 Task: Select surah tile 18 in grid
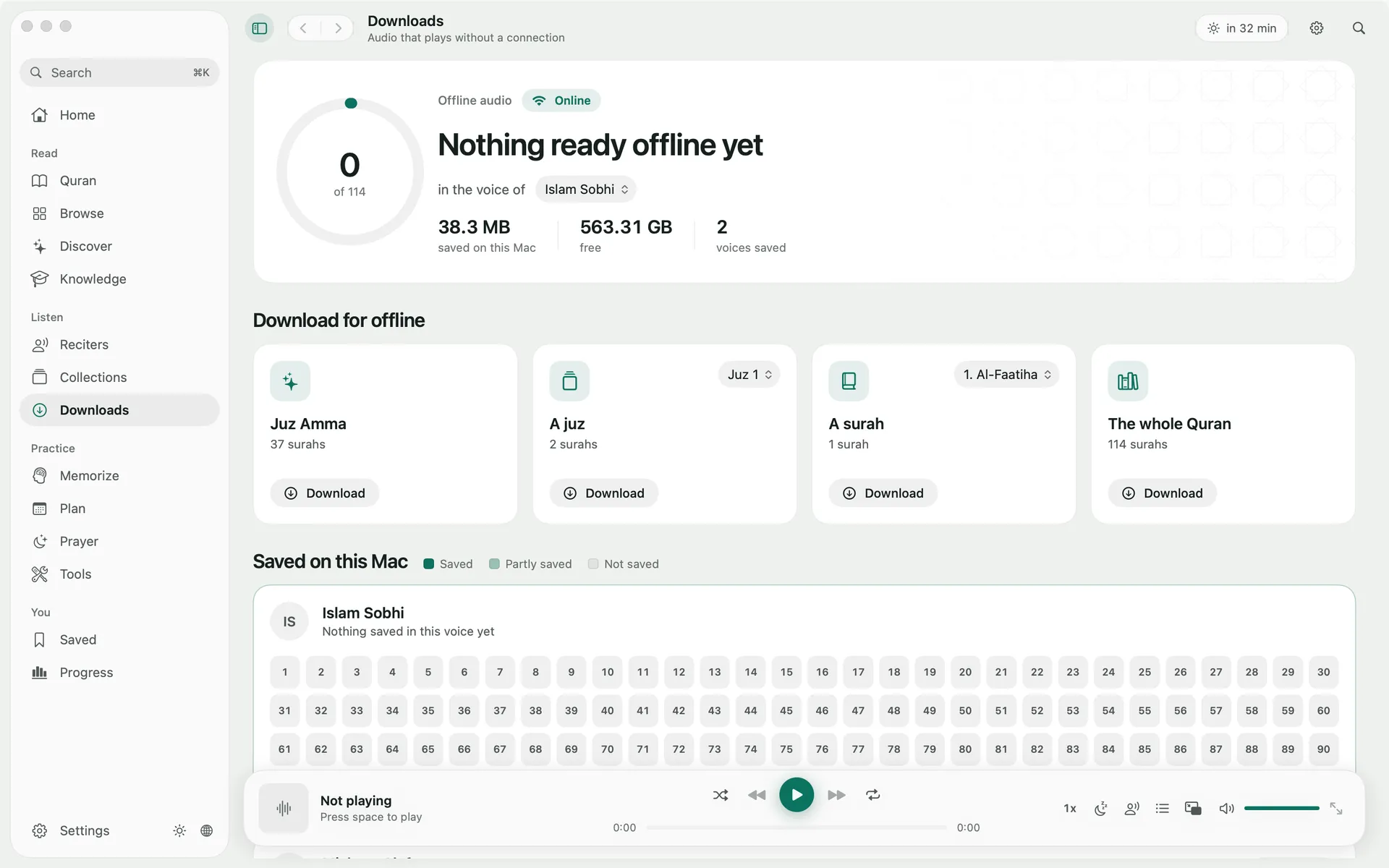[x=894, y=672]
